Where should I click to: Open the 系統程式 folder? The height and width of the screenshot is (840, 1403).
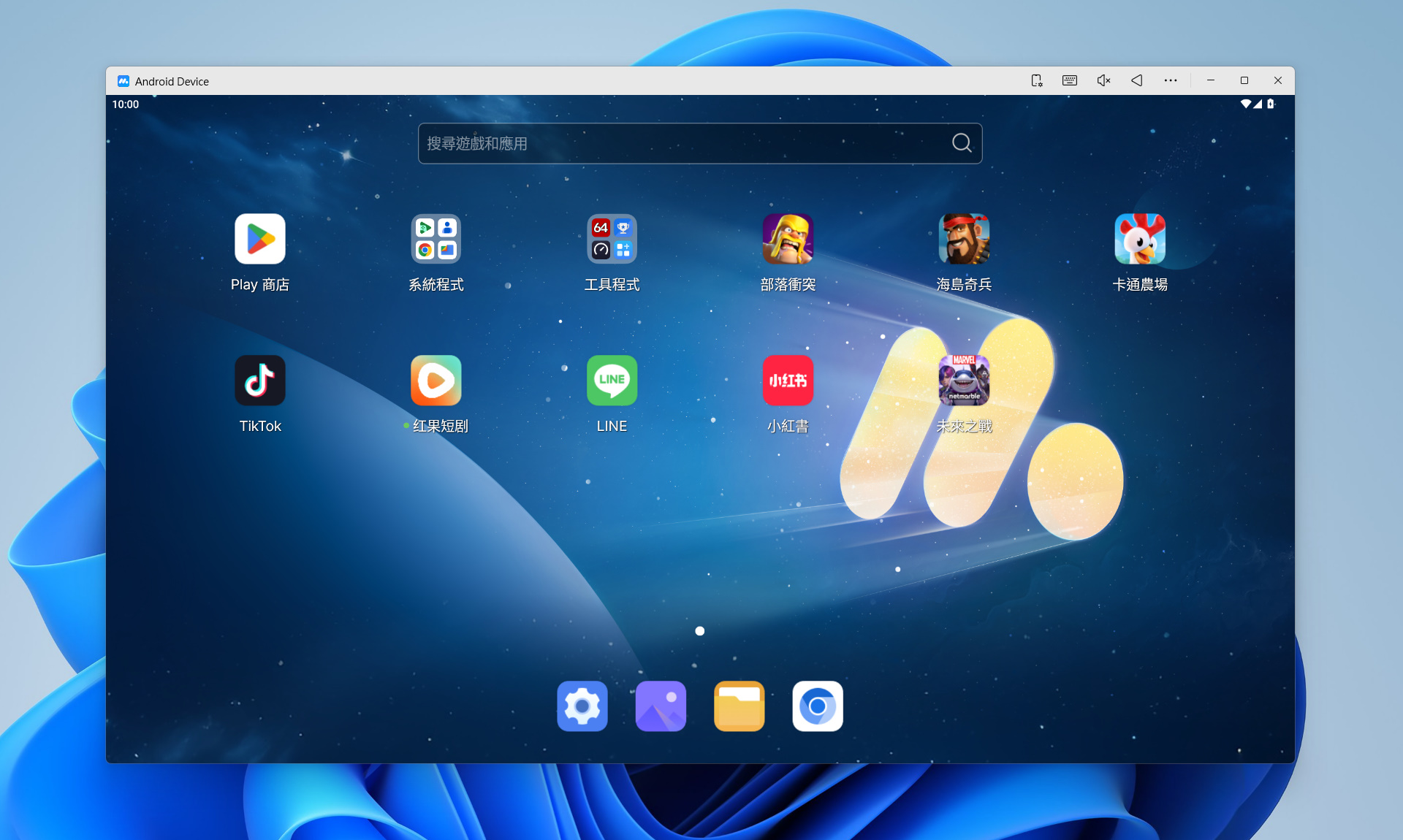point(436,239)
